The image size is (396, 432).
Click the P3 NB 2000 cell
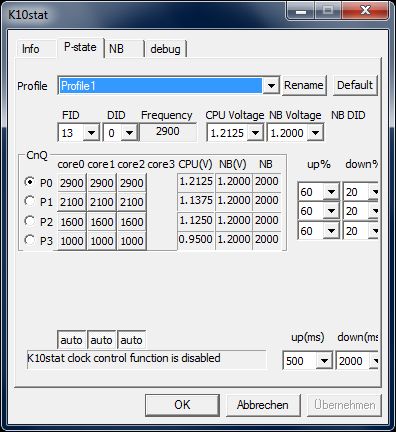[x=267, y=240]
